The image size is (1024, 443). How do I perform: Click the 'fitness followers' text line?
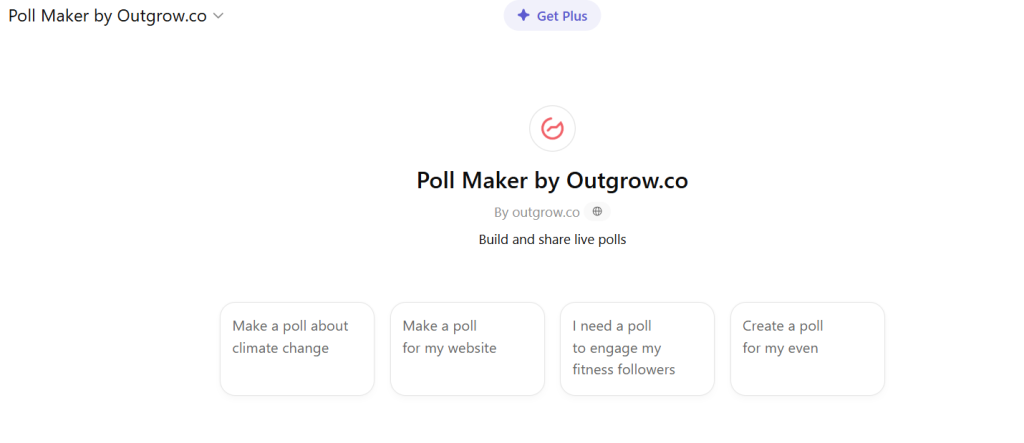tap(624, 370)
